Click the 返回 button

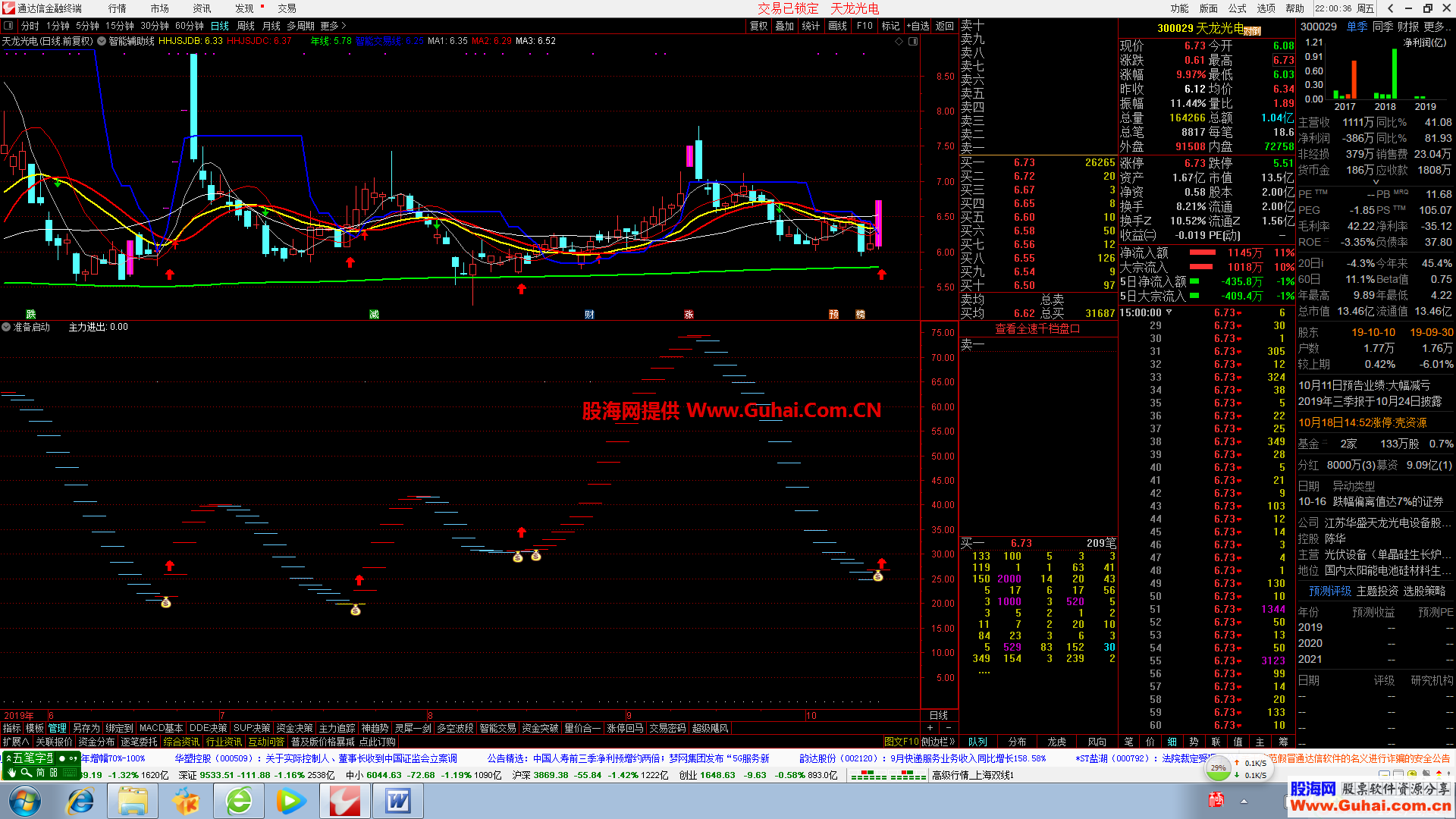[x=944, y=26]
